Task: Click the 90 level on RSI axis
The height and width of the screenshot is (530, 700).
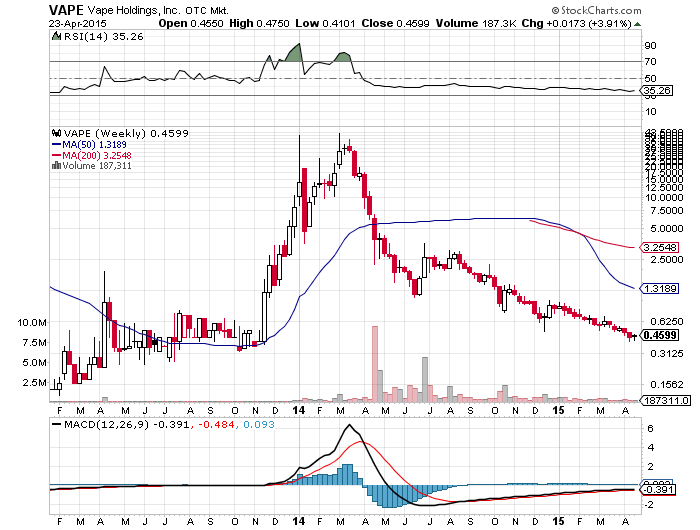Action: [x=650, y=46]
